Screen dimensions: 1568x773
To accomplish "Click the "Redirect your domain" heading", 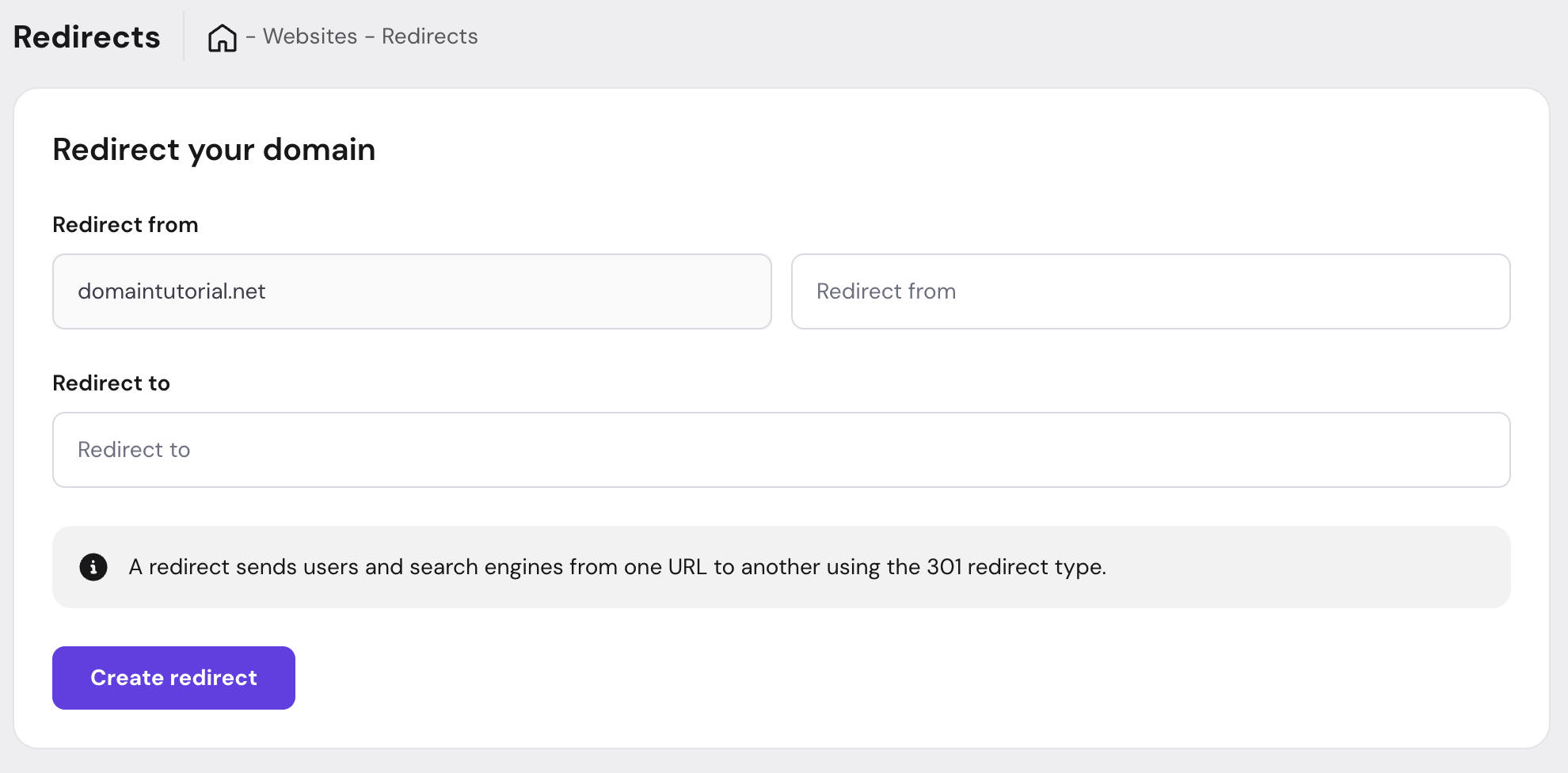I will pos(214,150).
